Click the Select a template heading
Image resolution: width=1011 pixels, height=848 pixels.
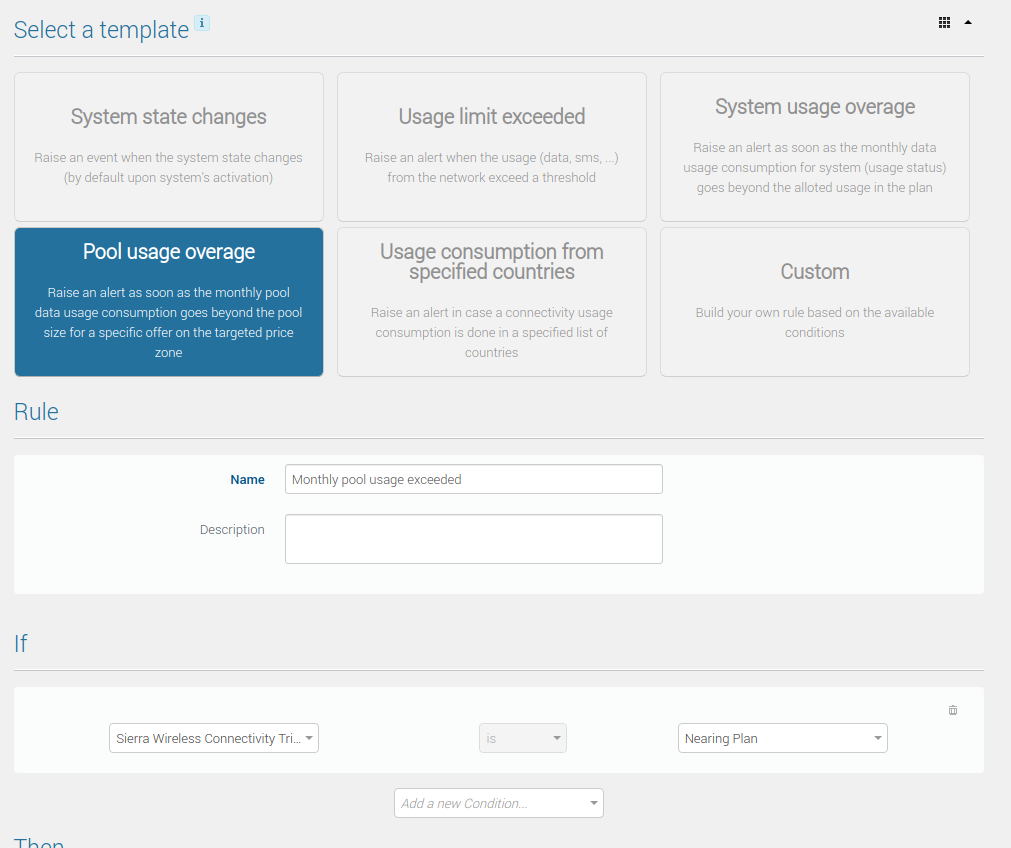101,30
